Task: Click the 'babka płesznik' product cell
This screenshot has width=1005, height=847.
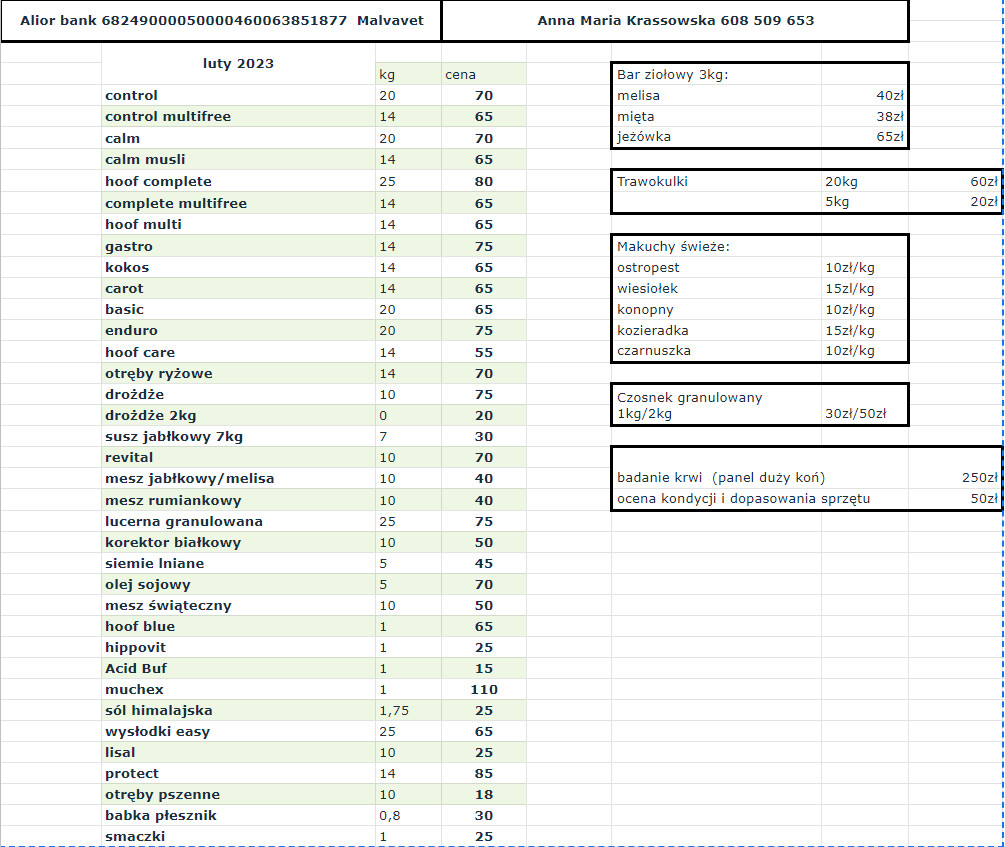Action: pyautogui.click(x=238, y=816)
